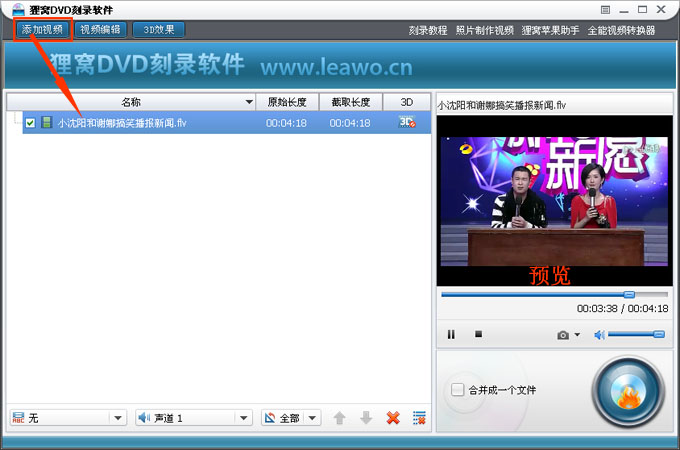Image resolution: width=680 pixels, height=450 pixels.
Task: Clear the whole list with the list-delete icon
Action: [x=419, y=418]
